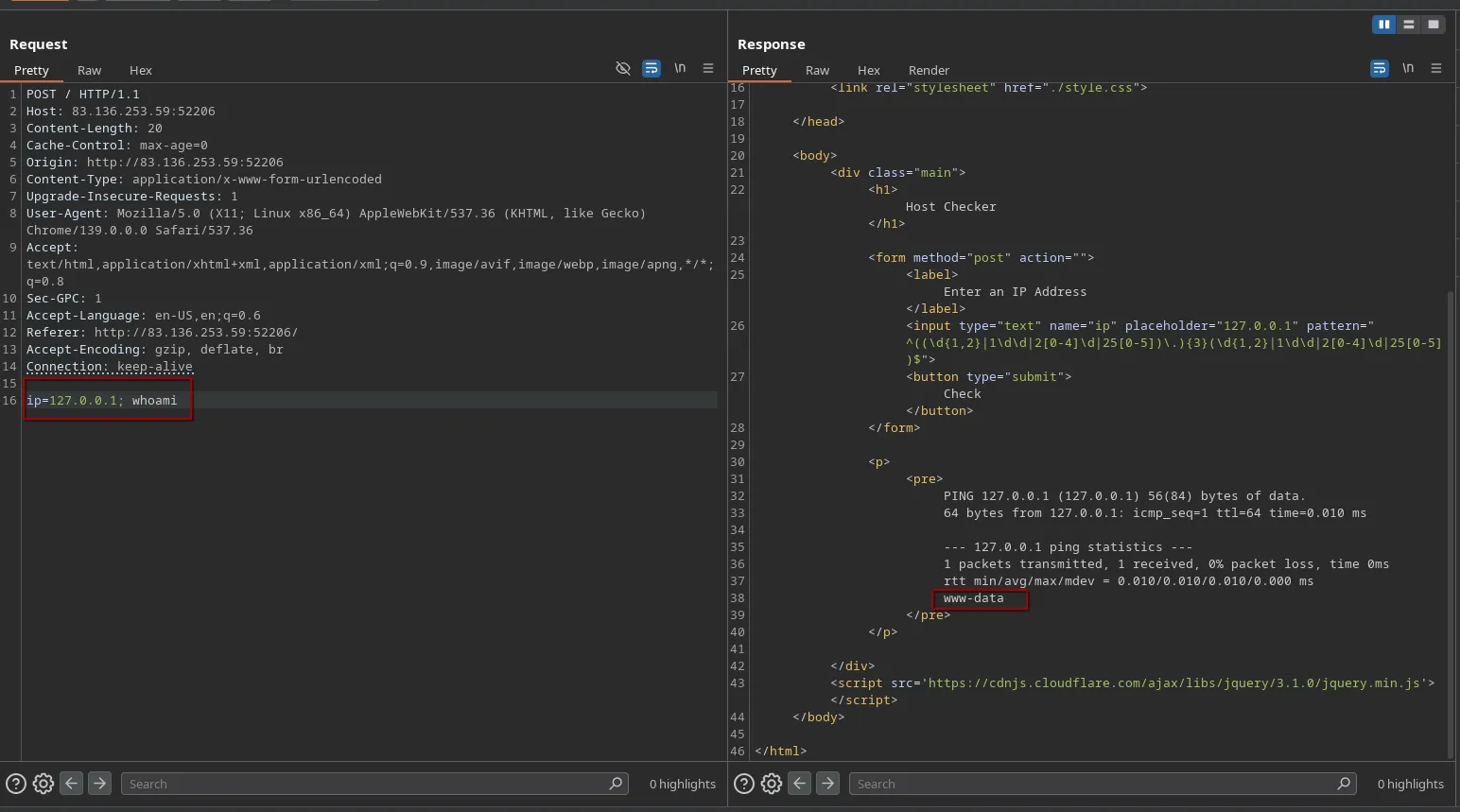Screen dimensions: 1460x812
Task: Click the User-Agent header line
Action: coord(337,222)
